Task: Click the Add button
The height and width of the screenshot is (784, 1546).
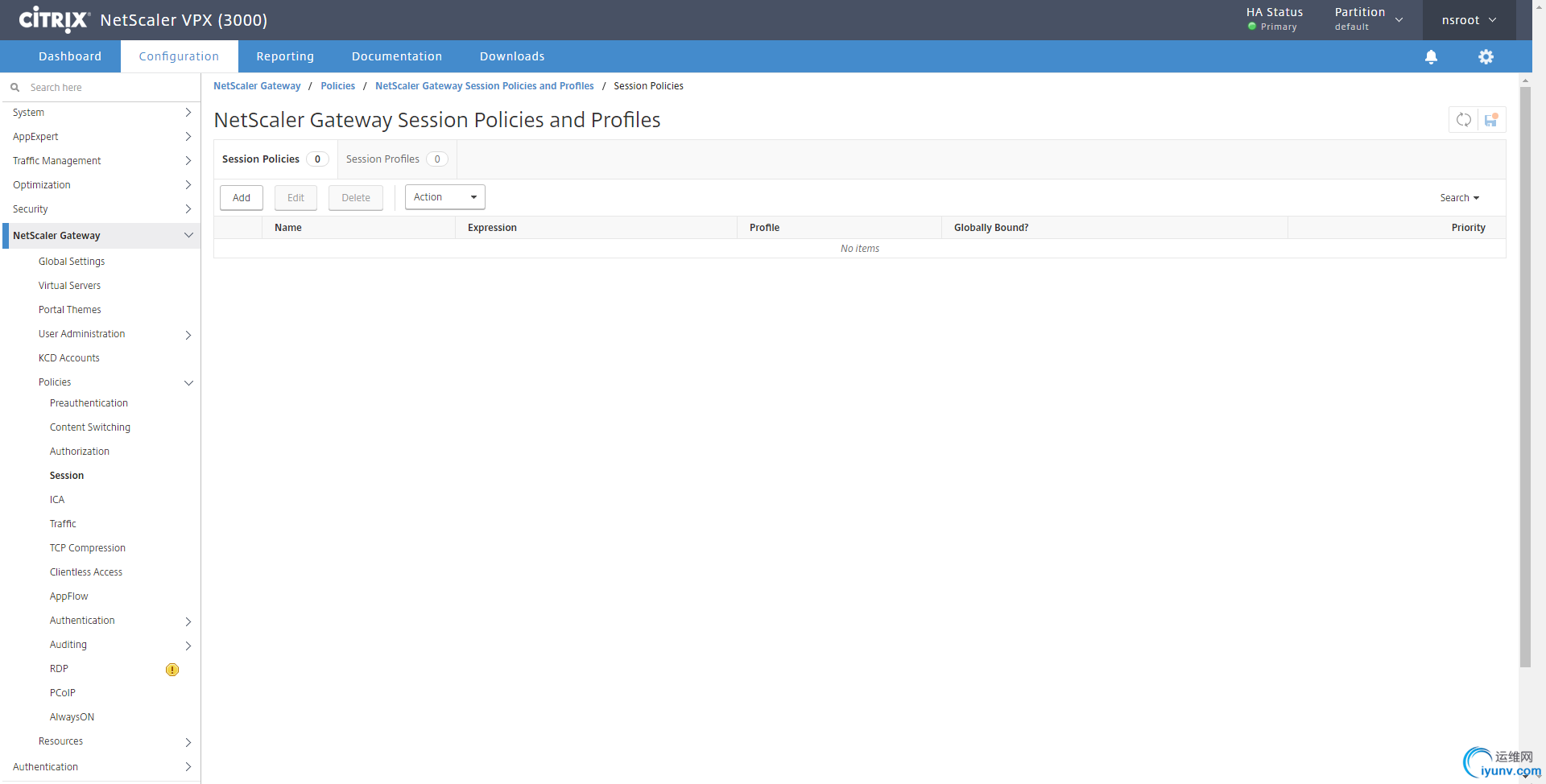Action: pyautogui.click(x=242, y=198)
